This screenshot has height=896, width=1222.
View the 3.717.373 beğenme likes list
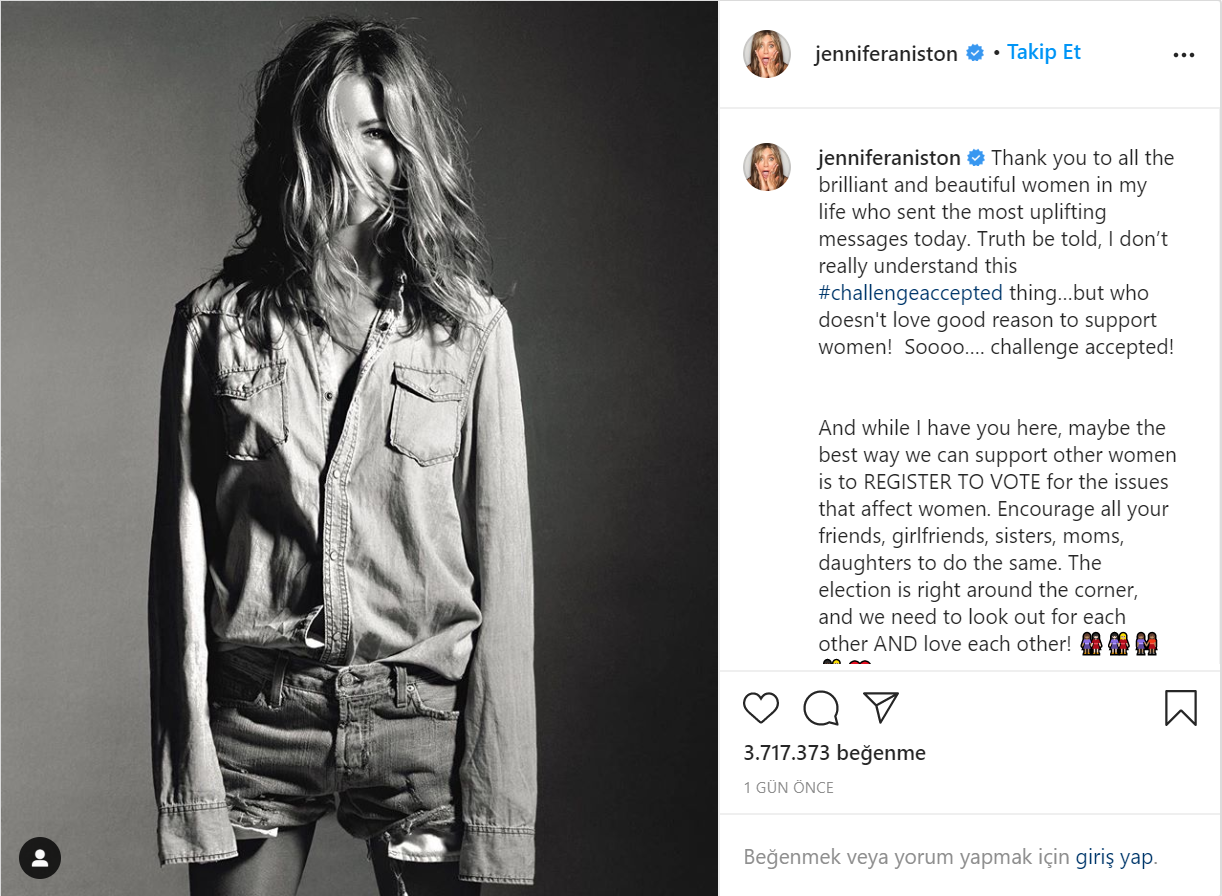[x=834, y=753]
